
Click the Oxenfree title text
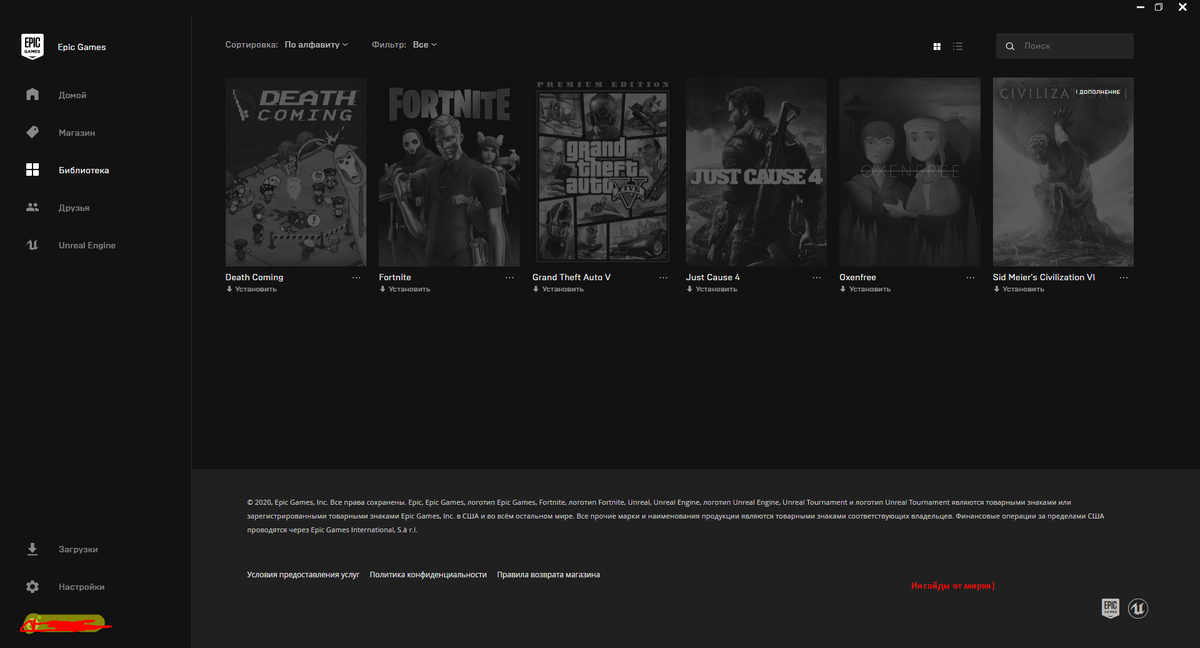(858, 277)
